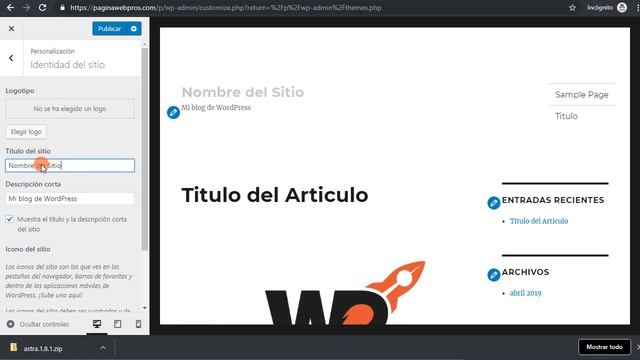
Task: Click Ocultar controles text label
Action: tap(44, 324)
